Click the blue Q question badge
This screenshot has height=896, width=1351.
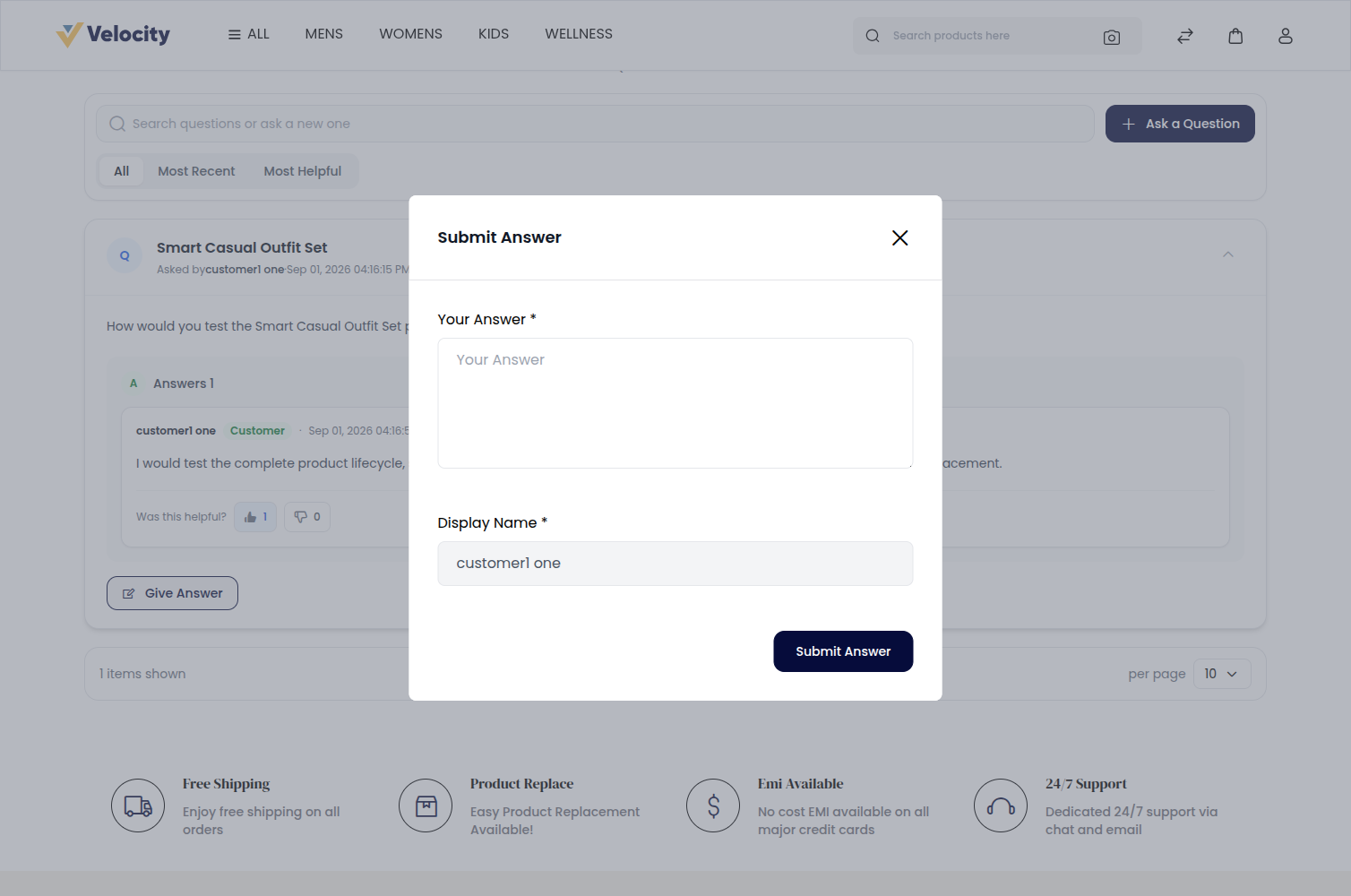tap(125, 255)
